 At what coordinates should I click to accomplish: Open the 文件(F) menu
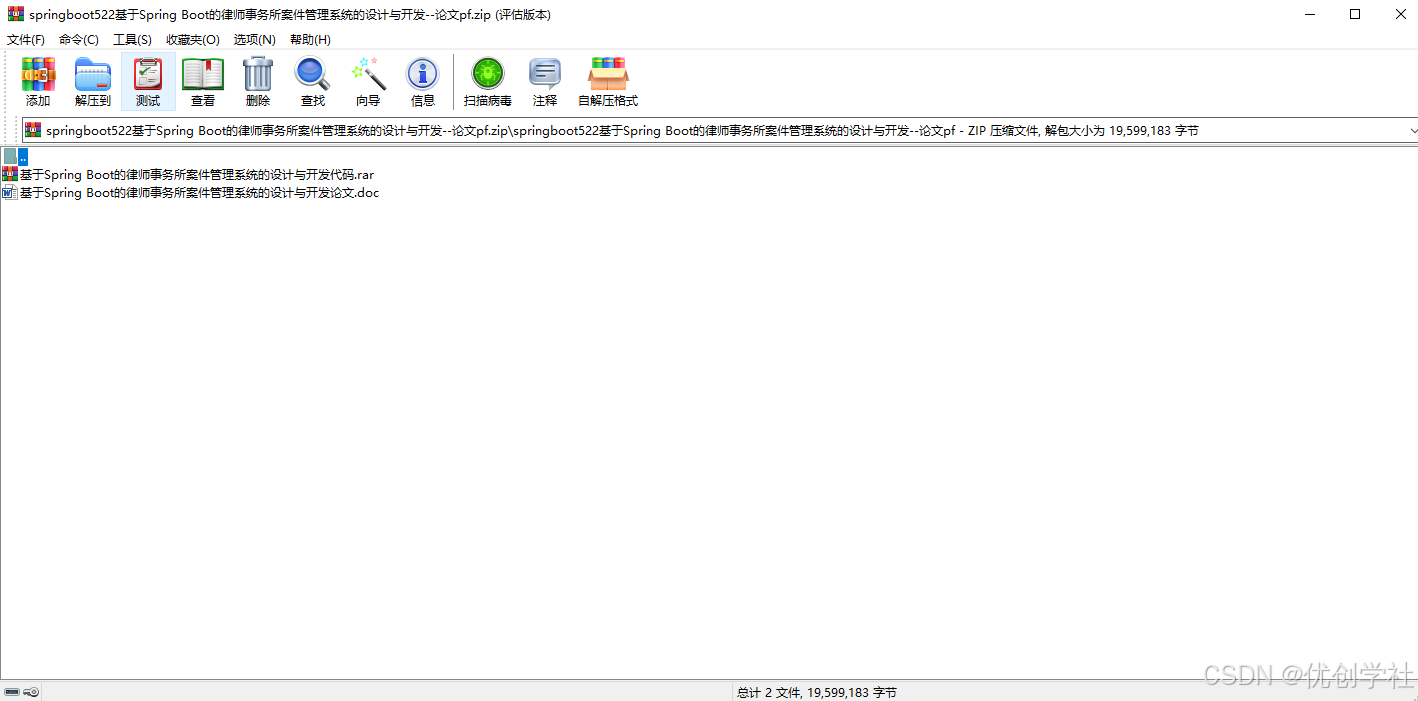pyautogui.click(x=26, y=39)
